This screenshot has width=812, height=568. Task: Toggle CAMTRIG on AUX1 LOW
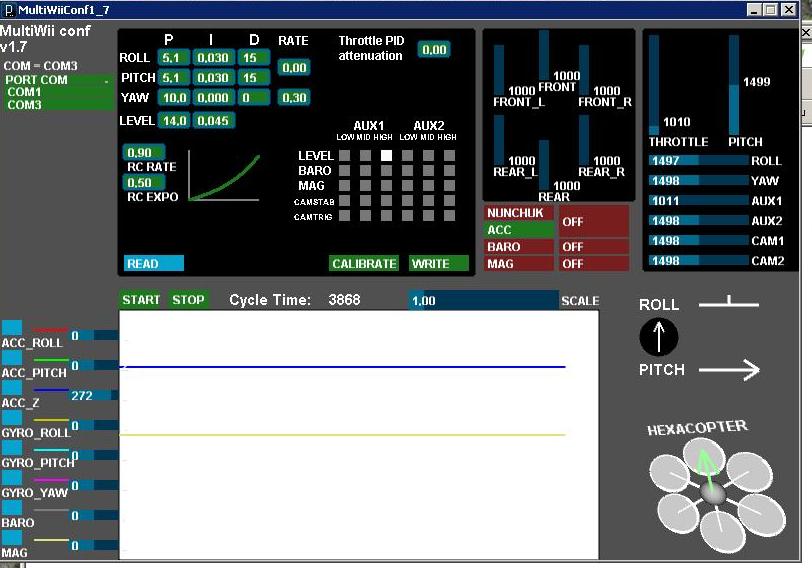pyautogui.click(x=344, y=215)
